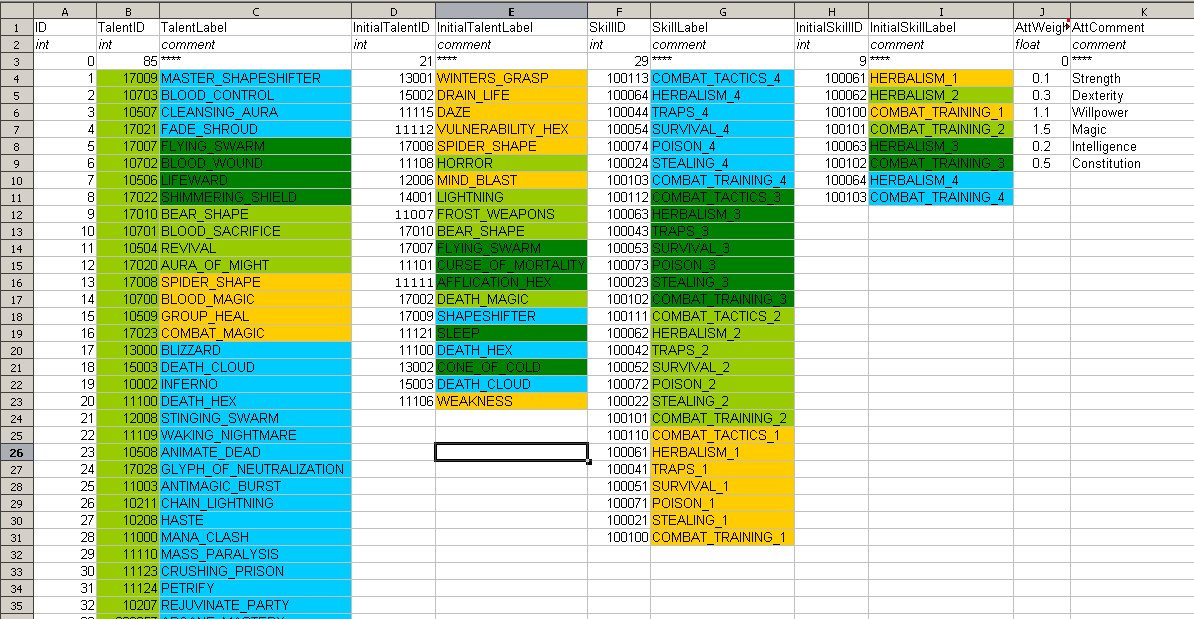The width and height of the screenshot is (1194, 619).
Task: Click the column H header
Action: [830, 11]
